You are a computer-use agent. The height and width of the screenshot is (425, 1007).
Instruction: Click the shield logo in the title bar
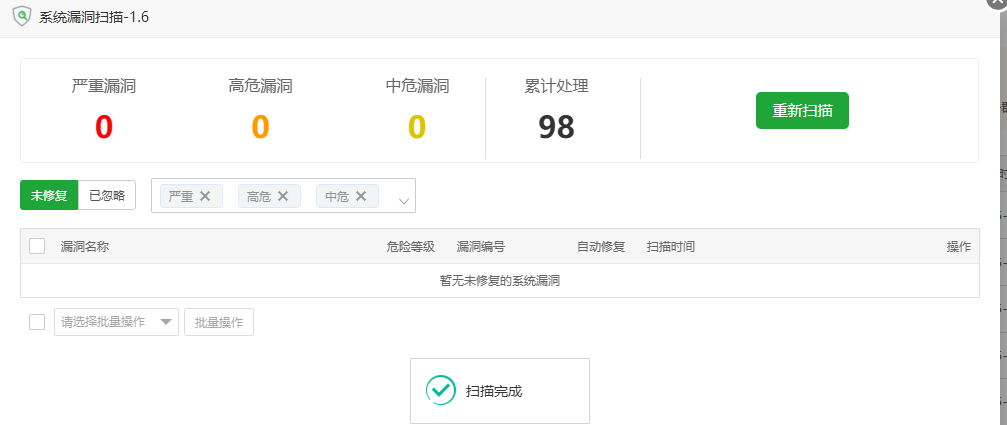coord(20,18)
